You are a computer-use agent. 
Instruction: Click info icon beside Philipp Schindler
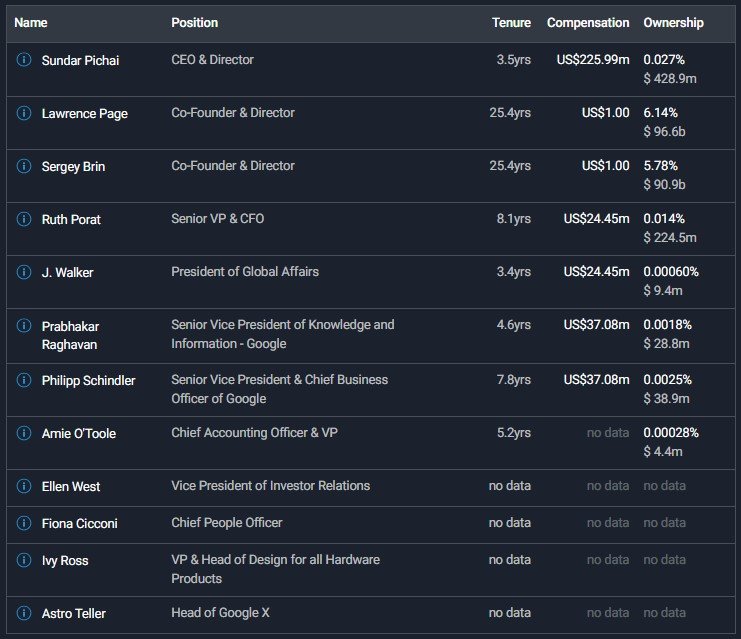point(24,380)
